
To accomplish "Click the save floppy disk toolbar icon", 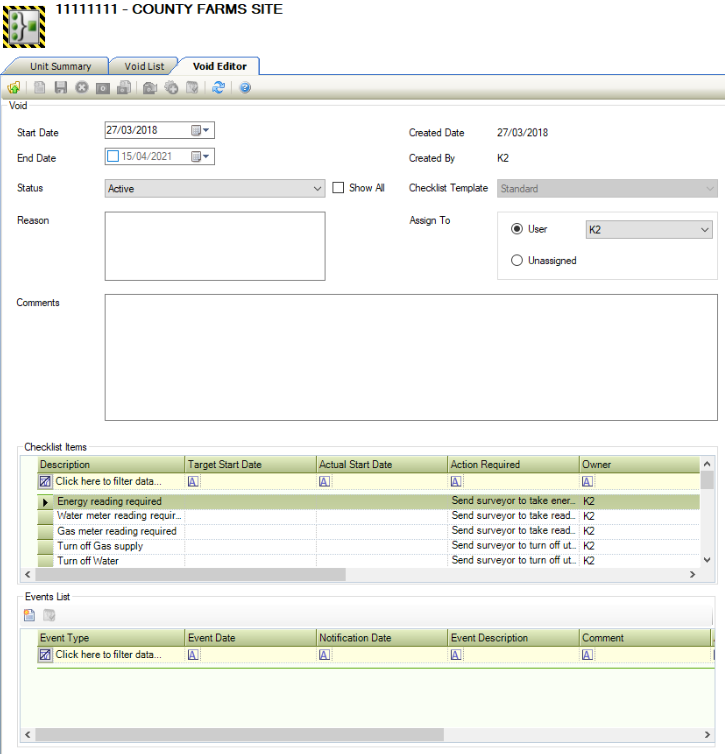I will point(60,88).
